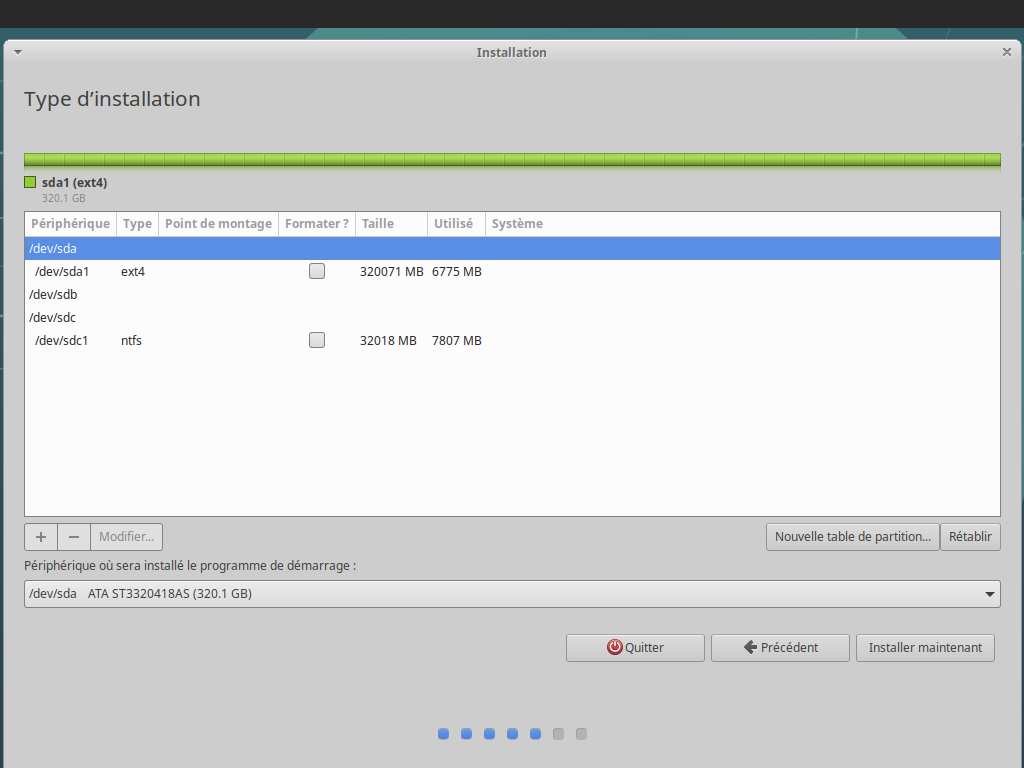1024x768 pixels.
Task: Toggle format checkbox for /dev/sda1
Action: click(x=317, y=271)
